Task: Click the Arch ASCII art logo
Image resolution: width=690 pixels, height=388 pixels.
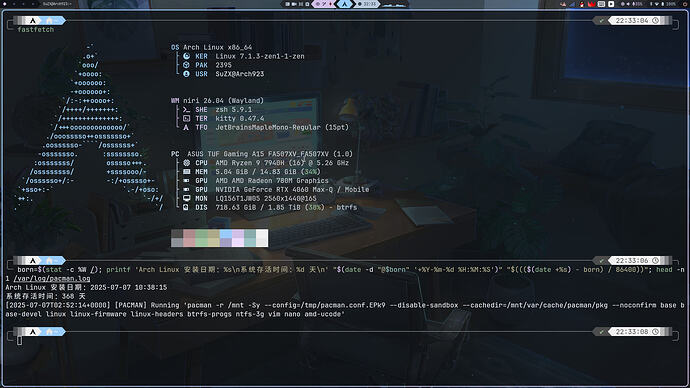Action: click(88, 127)
